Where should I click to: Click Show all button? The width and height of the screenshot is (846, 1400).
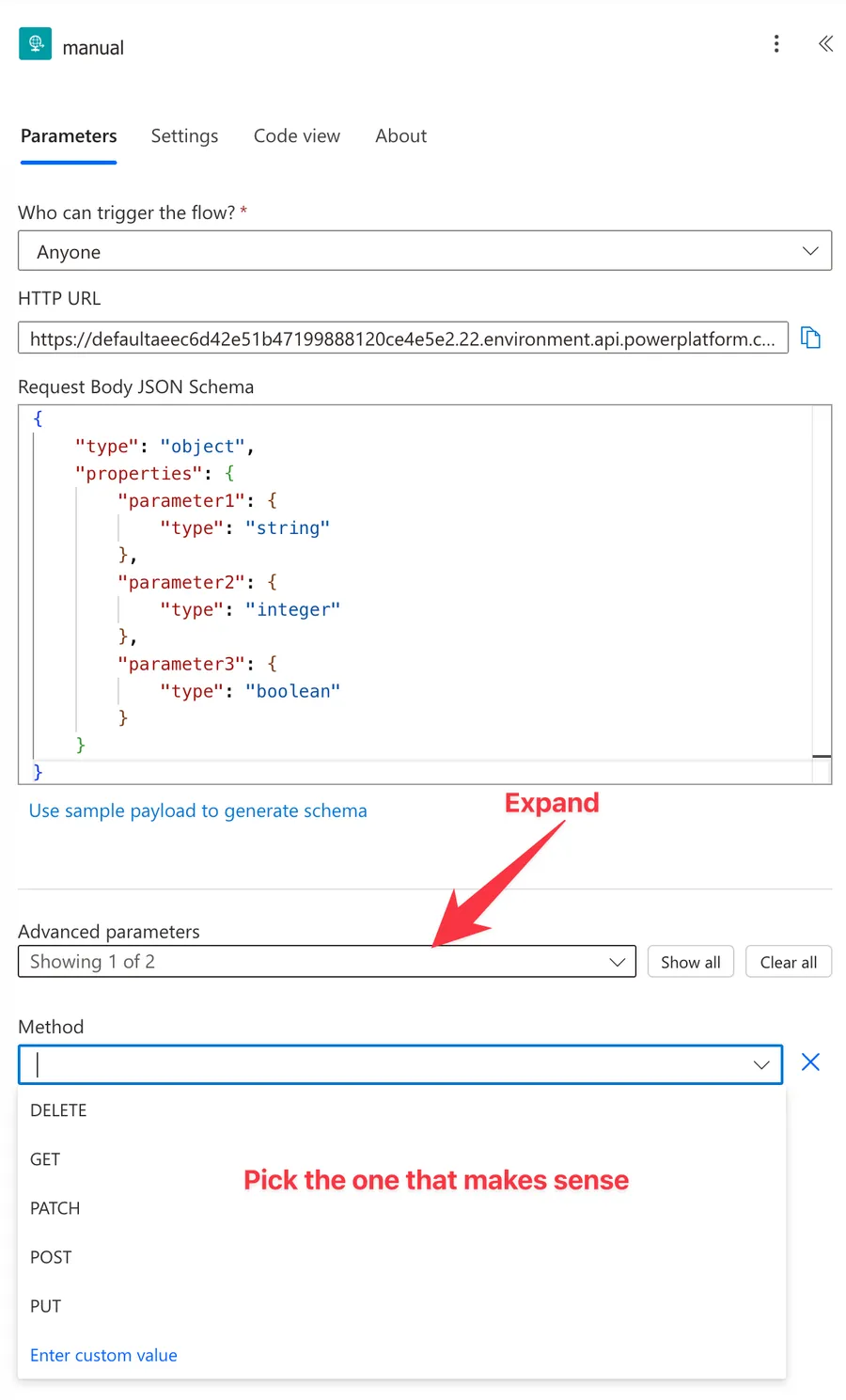(x=691, y=962)
